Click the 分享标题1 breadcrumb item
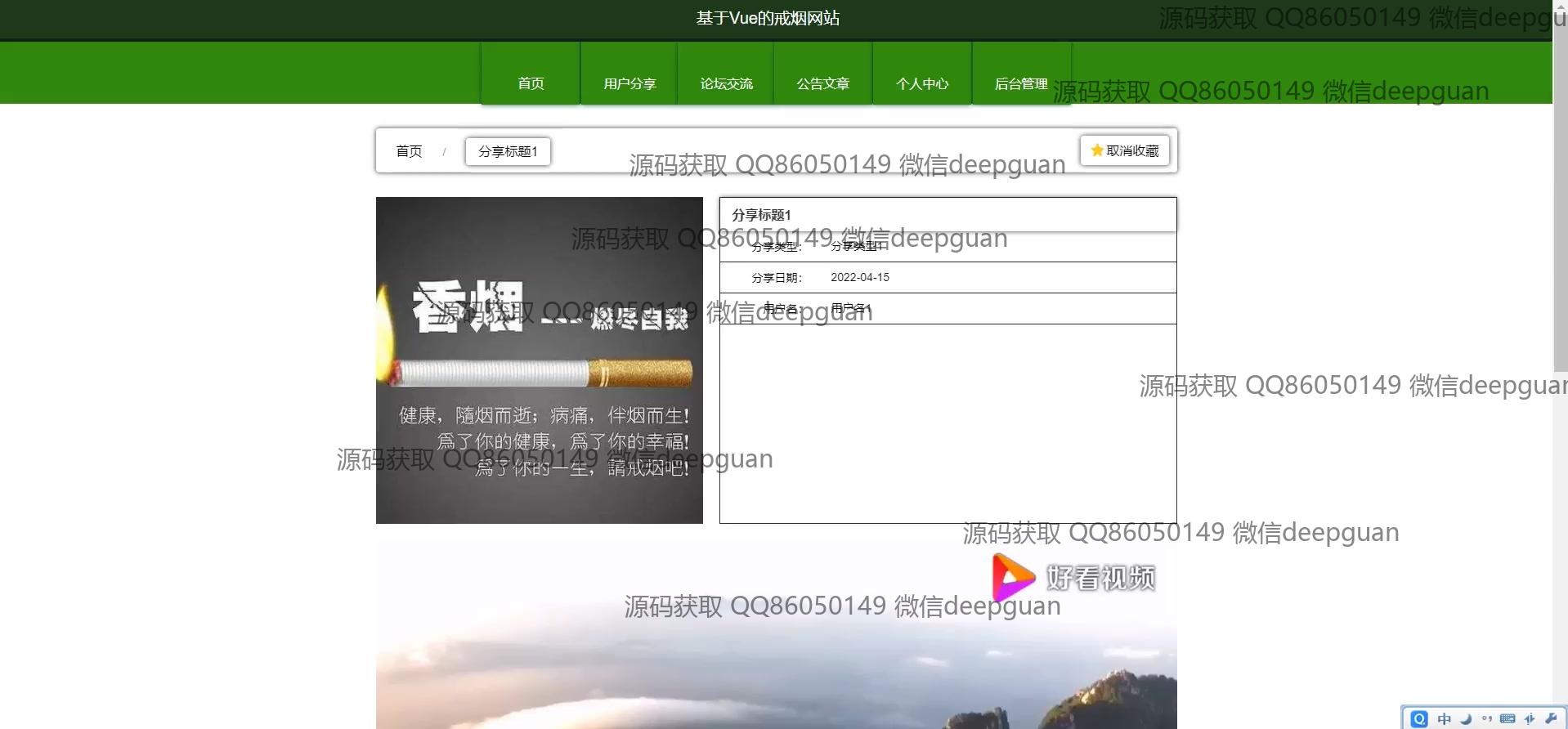 click(x=508, y=151)
